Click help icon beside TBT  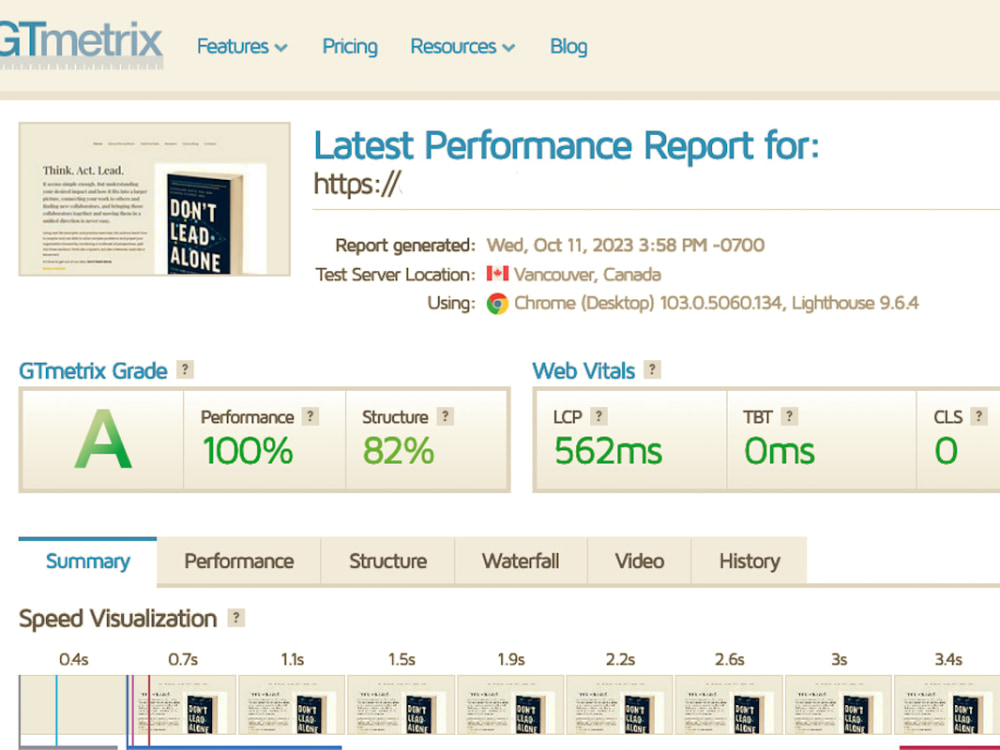789,416
